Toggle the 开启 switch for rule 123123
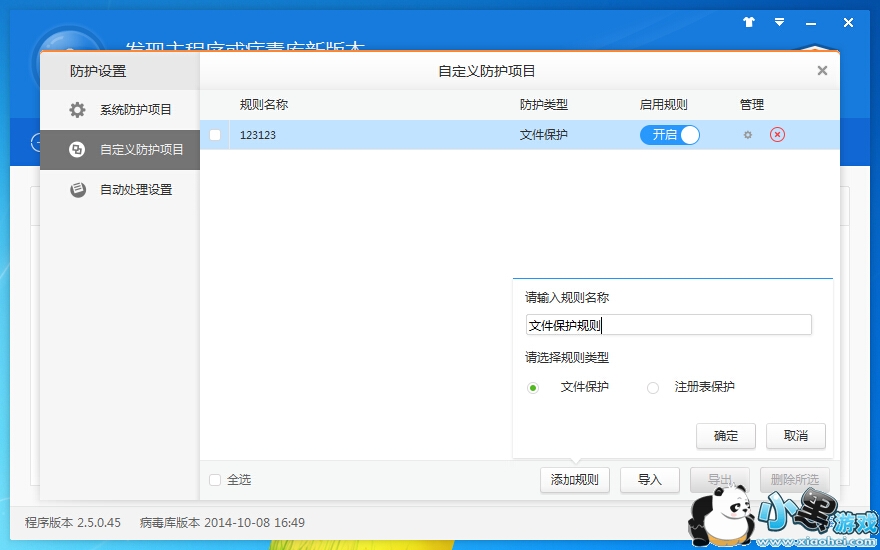Viewport: 880px width, 550px height. [x=670, y=135]
